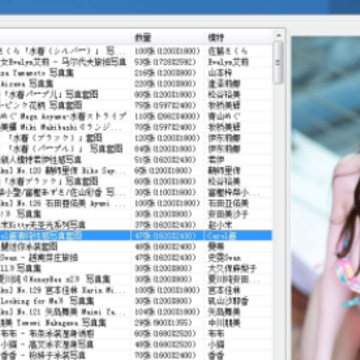Select the model cell Evelyn艾莉

coord(228,62)
